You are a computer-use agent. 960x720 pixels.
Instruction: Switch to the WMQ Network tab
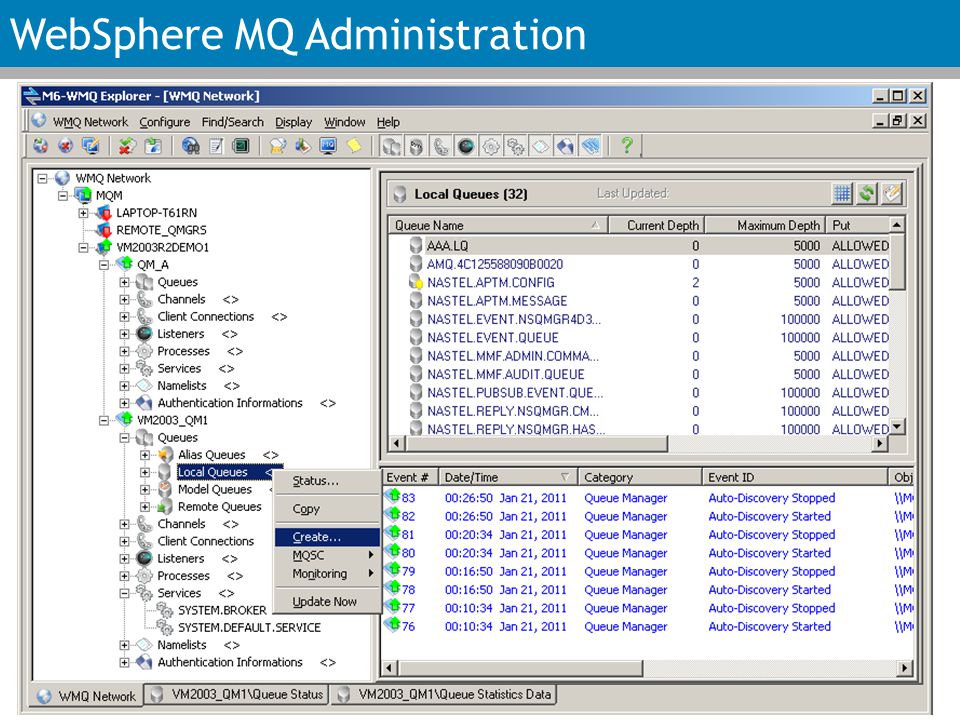pos(87,696)
